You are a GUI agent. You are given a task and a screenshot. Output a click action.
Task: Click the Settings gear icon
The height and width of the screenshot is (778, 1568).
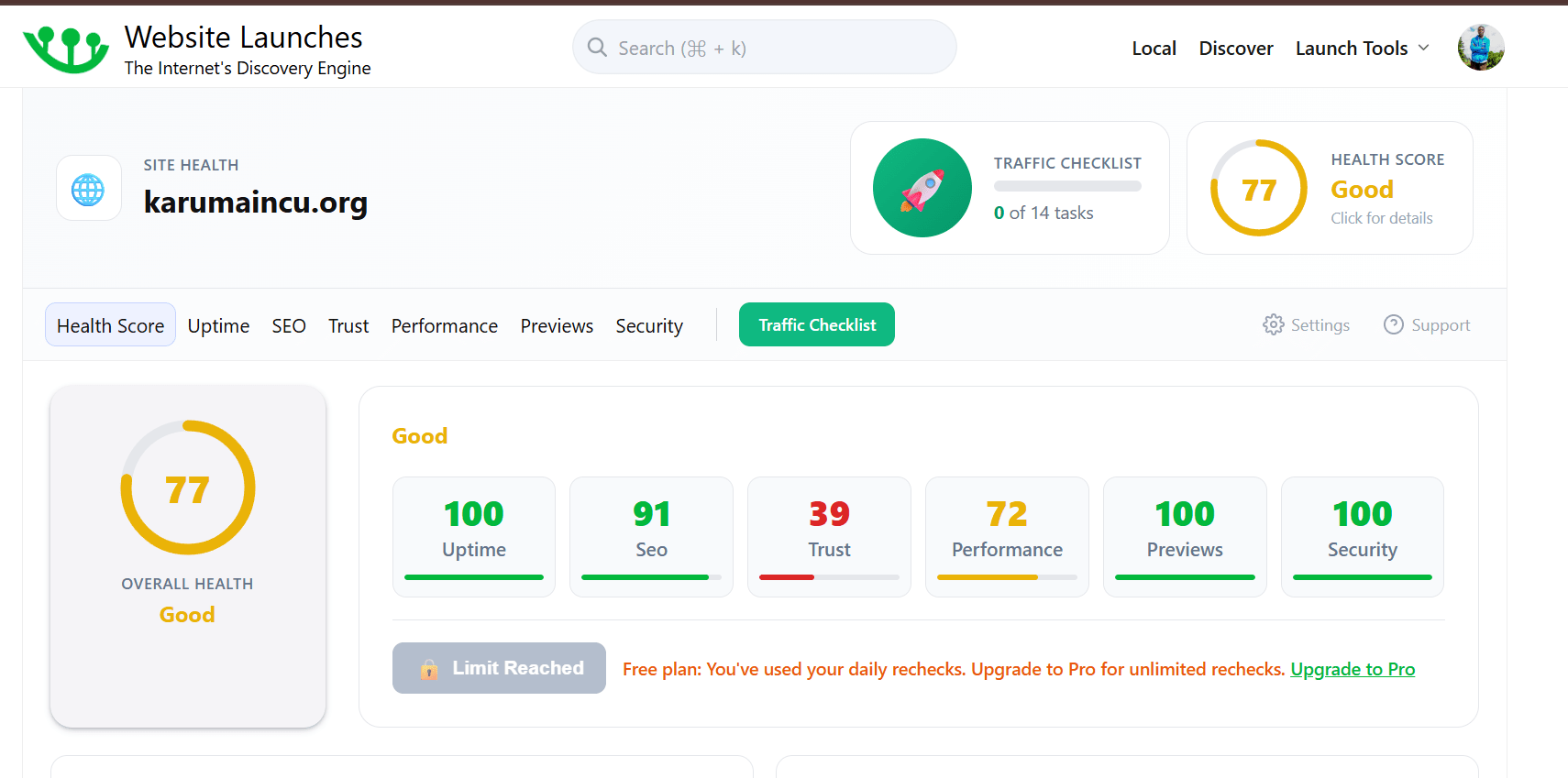click(1274, 324)
